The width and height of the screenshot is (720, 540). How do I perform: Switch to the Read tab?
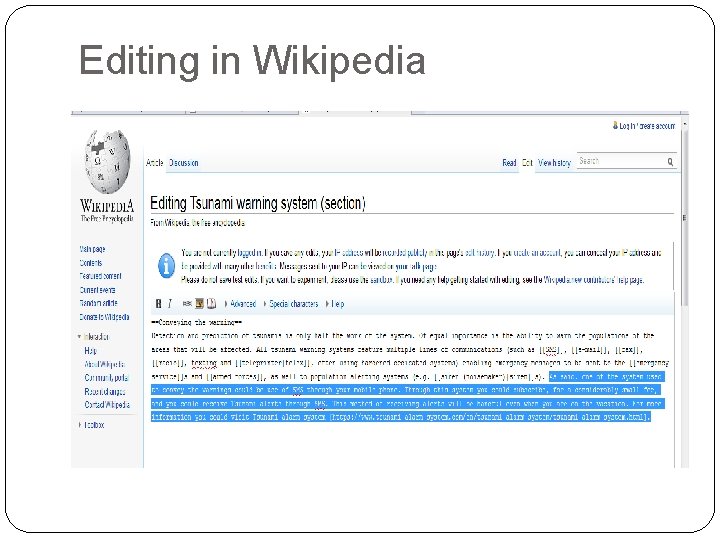(x=509, y=163)
